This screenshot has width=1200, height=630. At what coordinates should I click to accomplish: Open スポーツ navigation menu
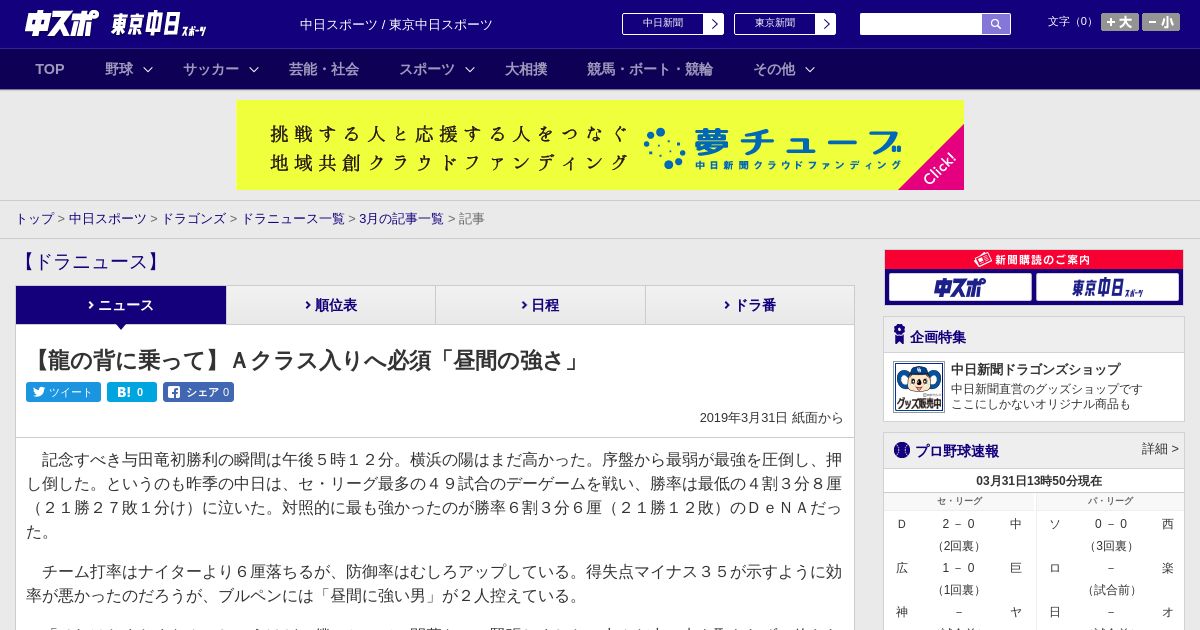(427, 69)
